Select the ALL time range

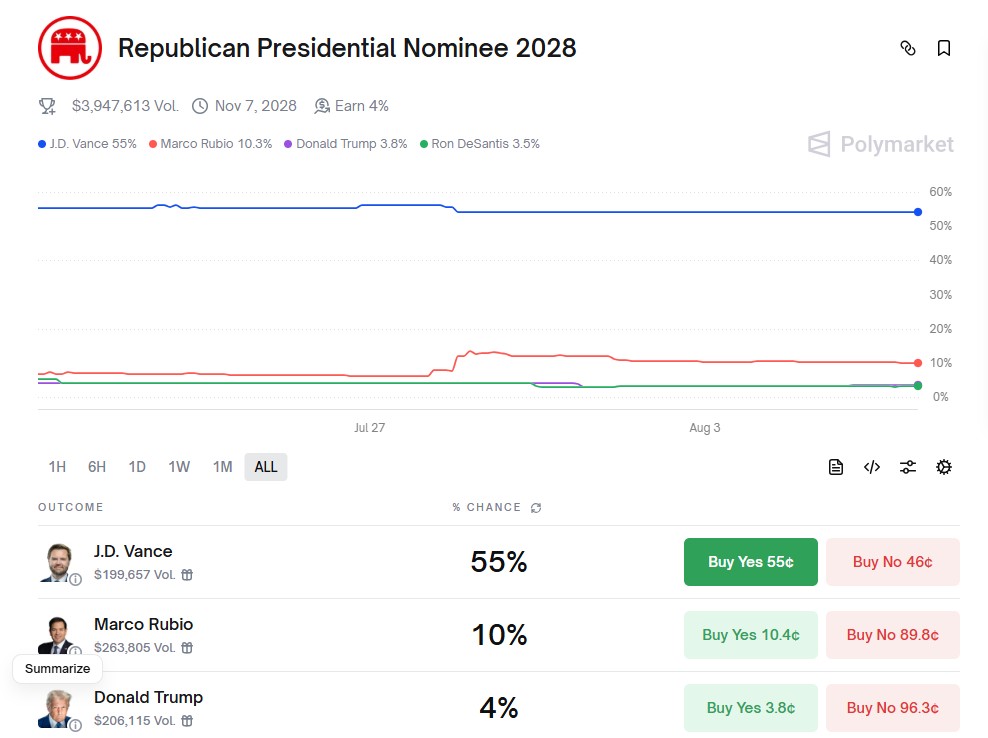266,467
